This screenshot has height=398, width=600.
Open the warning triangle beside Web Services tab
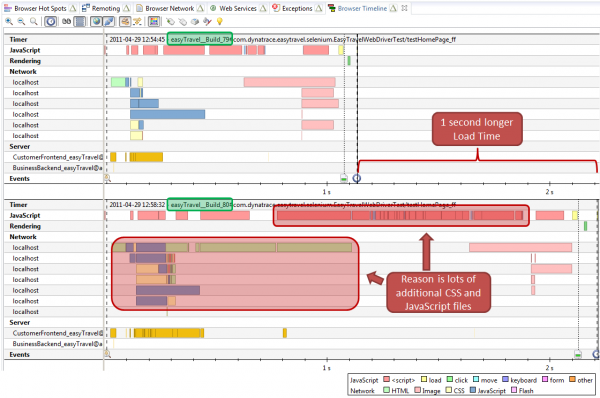point(263,8)
